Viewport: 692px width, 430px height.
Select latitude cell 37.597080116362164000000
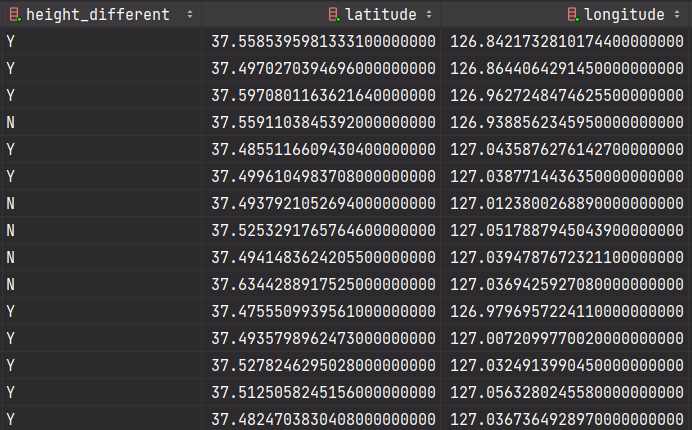coord(321,95)
